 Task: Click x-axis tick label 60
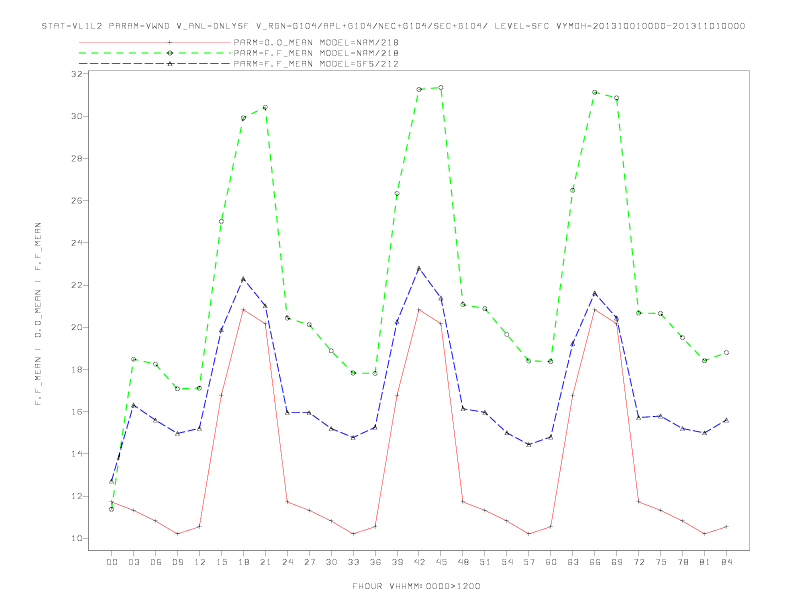(551, 562)
